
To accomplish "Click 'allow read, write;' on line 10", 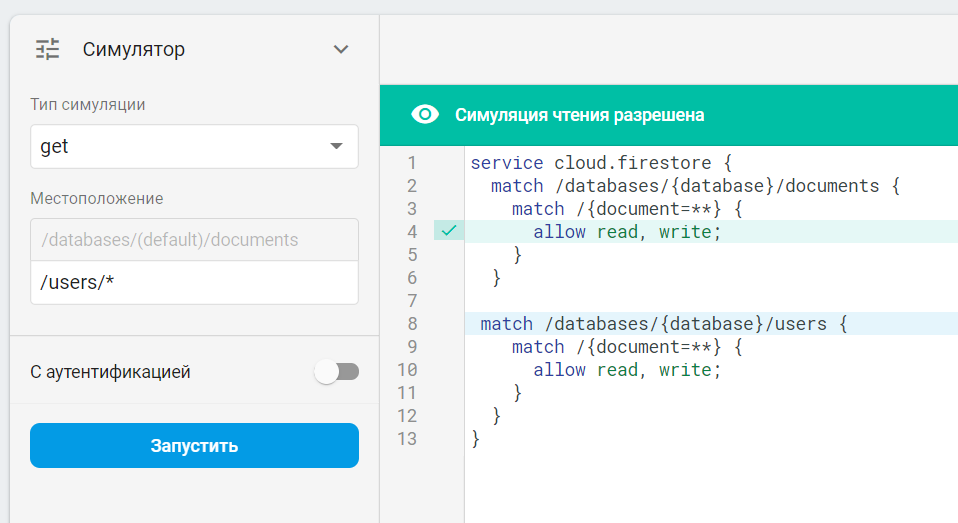I will 627,370.
